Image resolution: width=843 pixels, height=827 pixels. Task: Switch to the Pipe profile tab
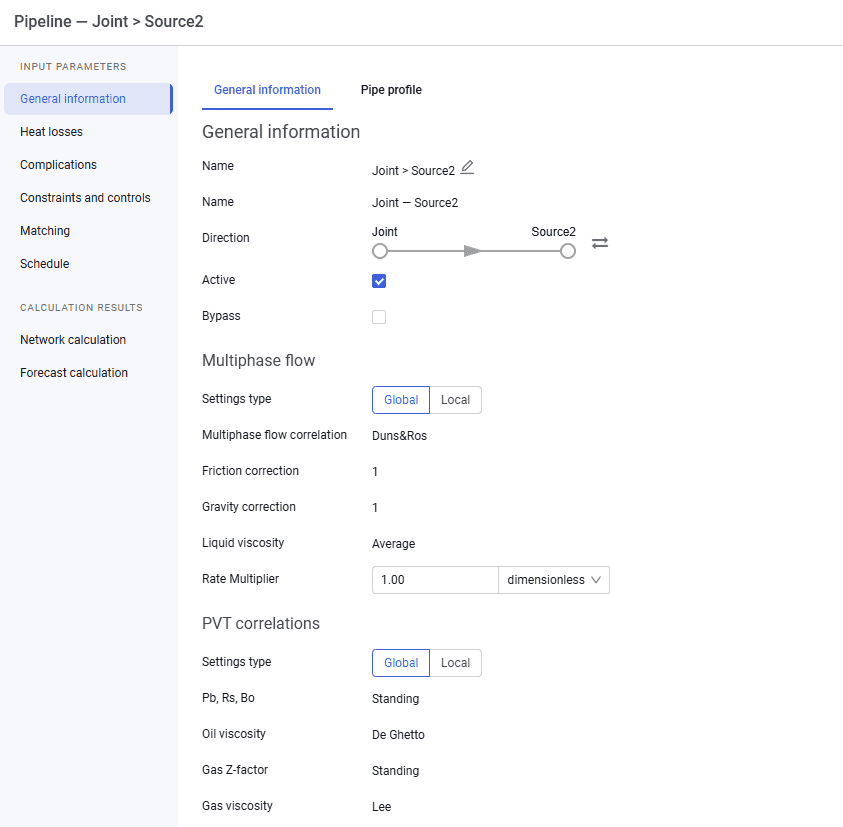pos(391,90)
